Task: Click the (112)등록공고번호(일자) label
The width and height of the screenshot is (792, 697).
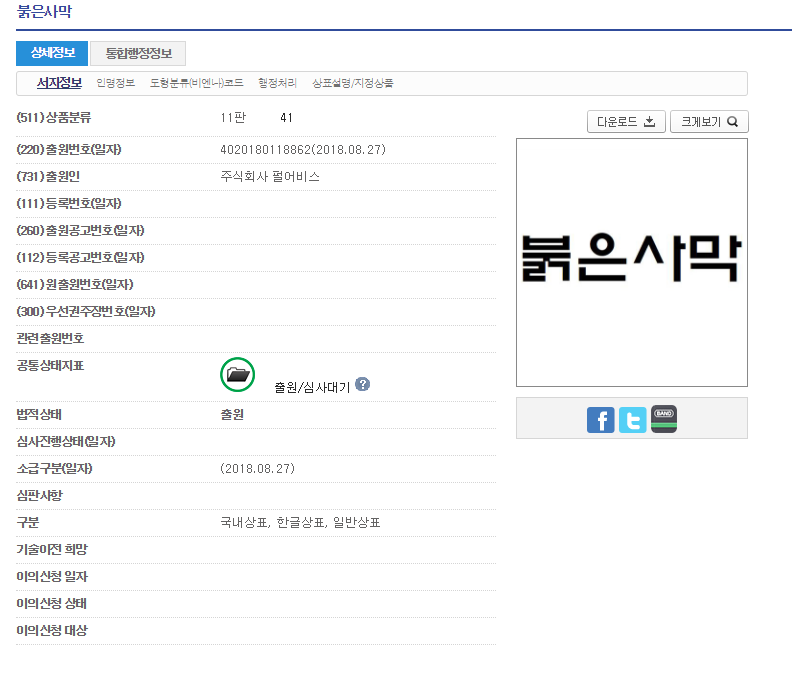Action: tap(80, 258)
